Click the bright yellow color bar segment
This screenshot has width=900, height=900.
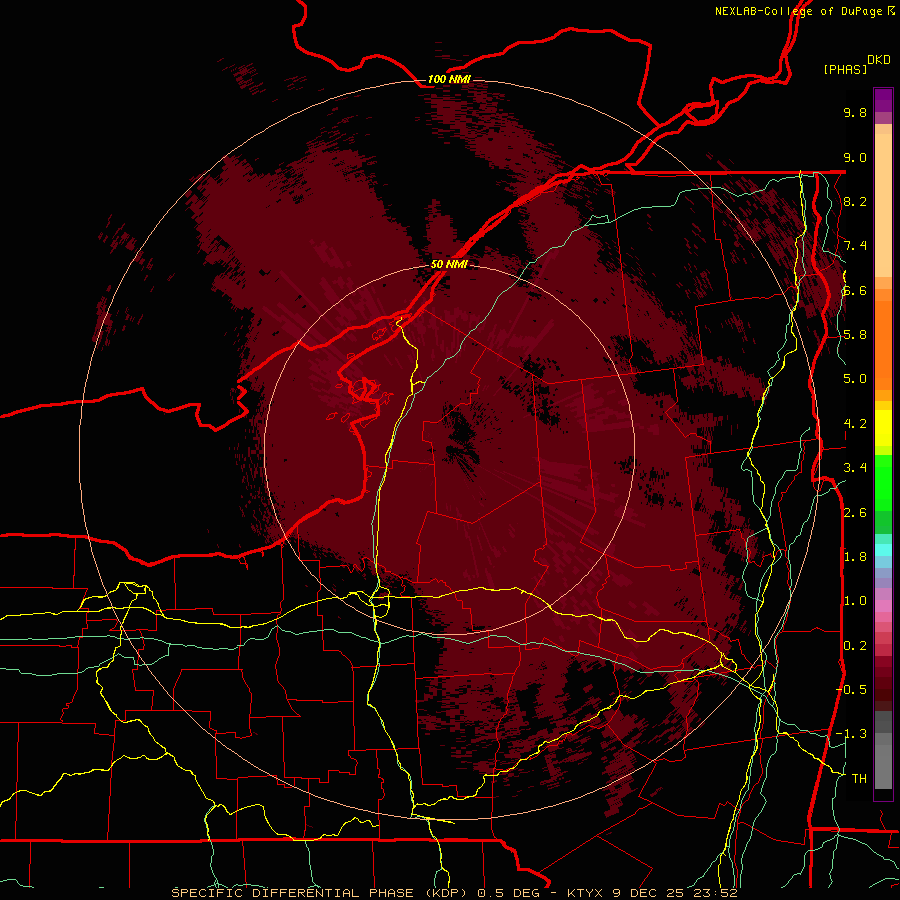883,428
